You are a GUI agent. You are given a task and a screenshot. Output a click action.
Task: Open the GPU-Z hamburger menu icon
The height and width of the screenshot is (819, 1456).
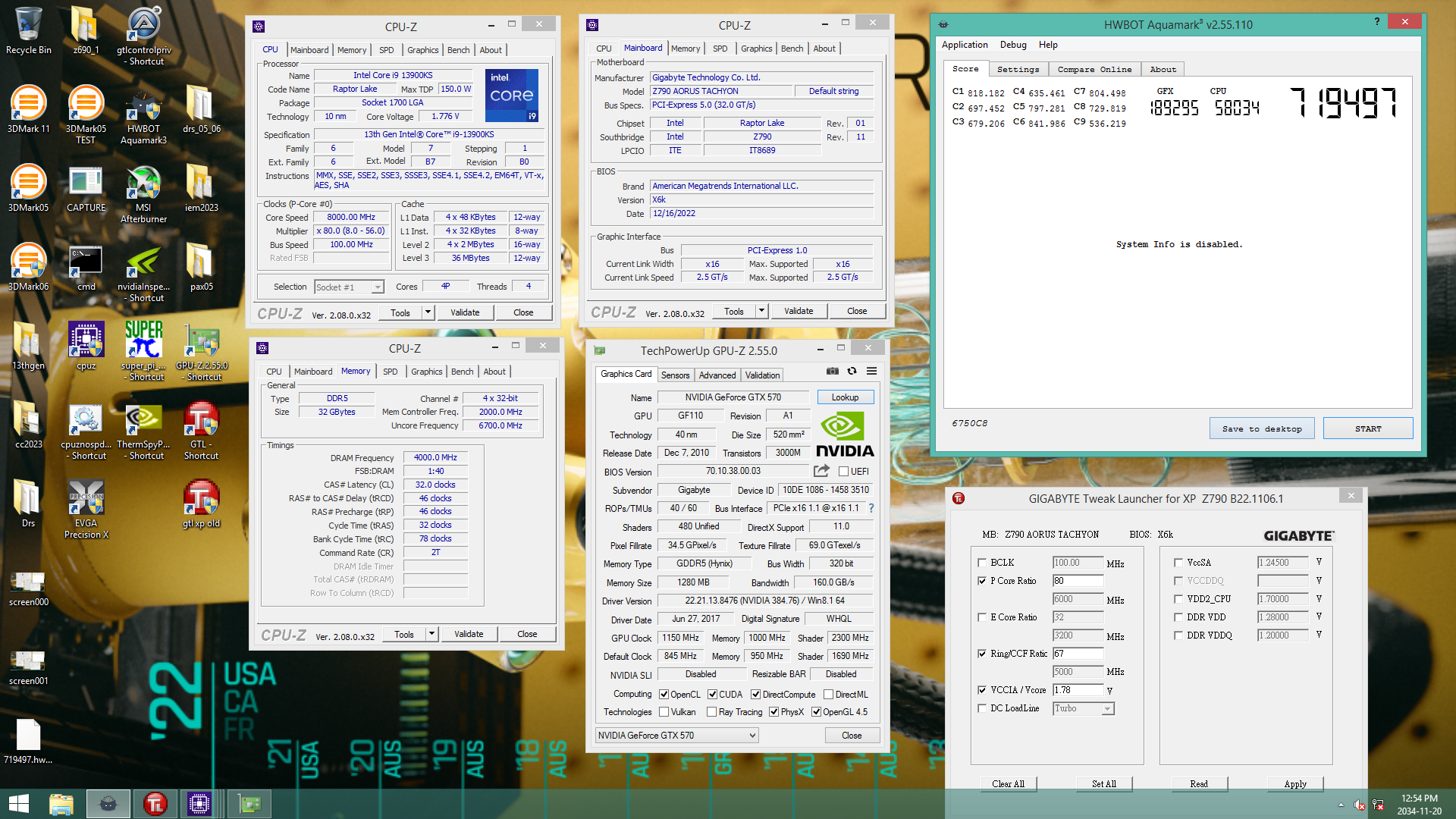point(872,371)
